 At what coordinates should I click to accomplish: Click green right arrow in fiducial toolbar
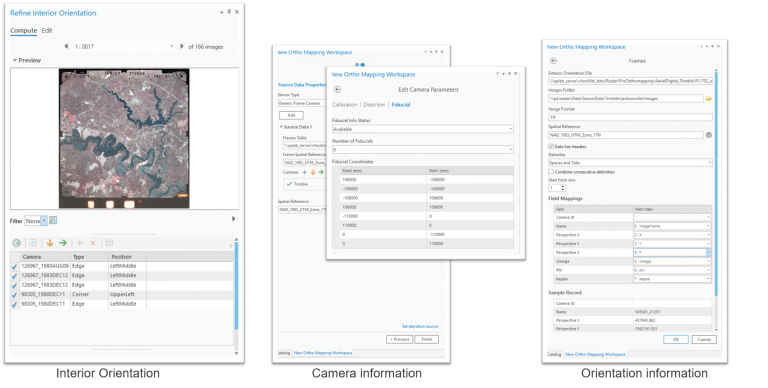click(x=63, y=243)
